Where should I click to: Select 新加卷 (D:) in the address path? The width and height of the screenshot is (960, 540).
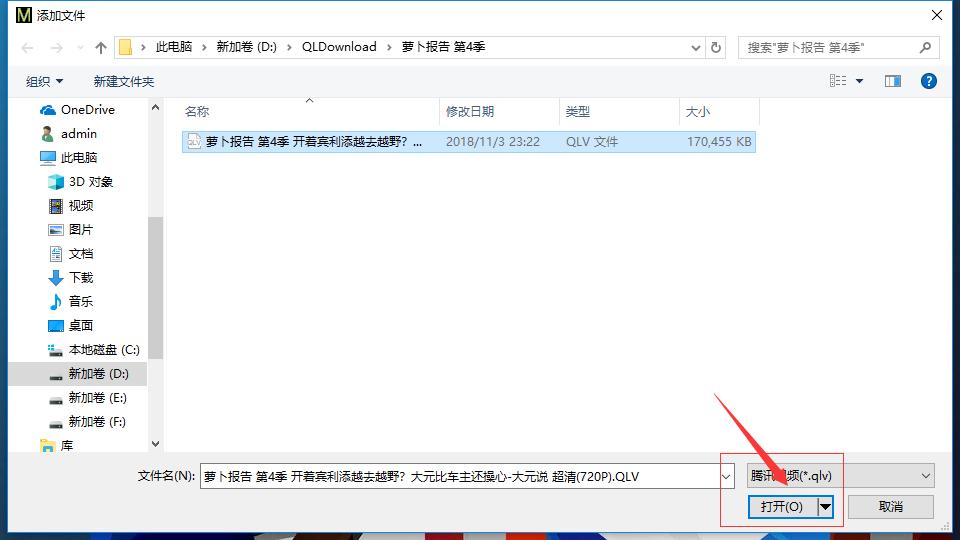(x=246, y=47)
